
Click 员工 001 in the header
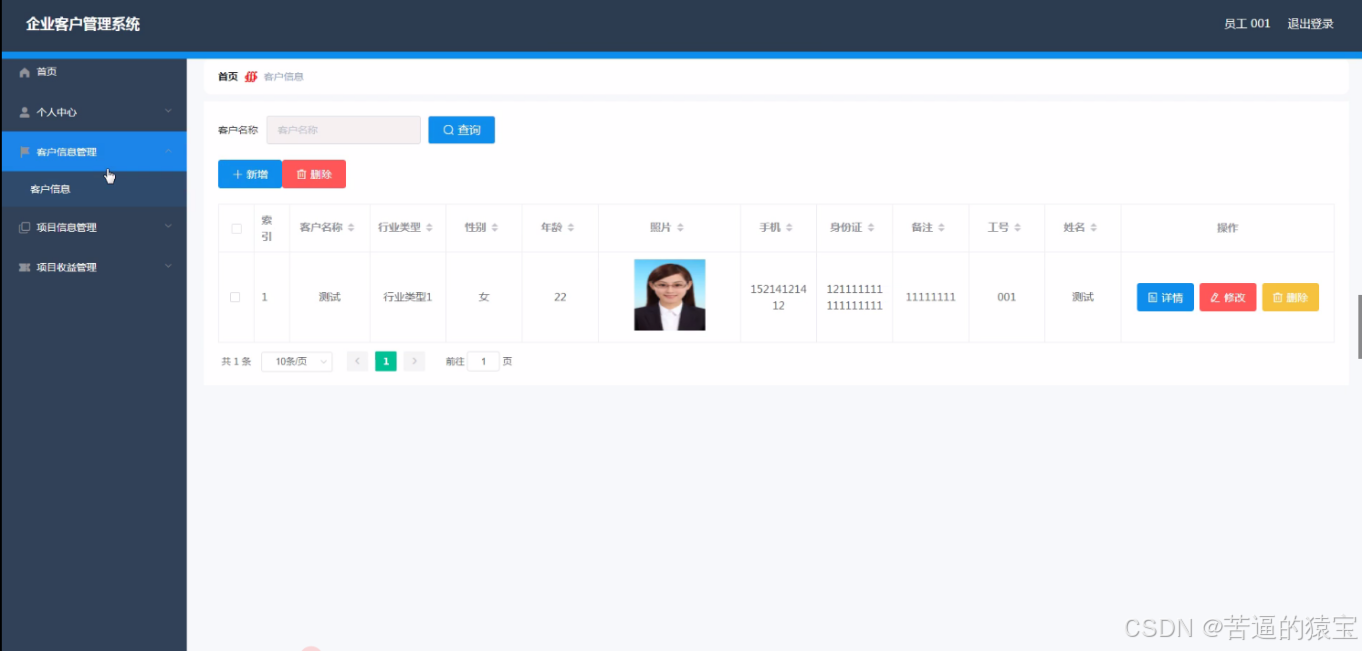click(x=1247, y=24)
